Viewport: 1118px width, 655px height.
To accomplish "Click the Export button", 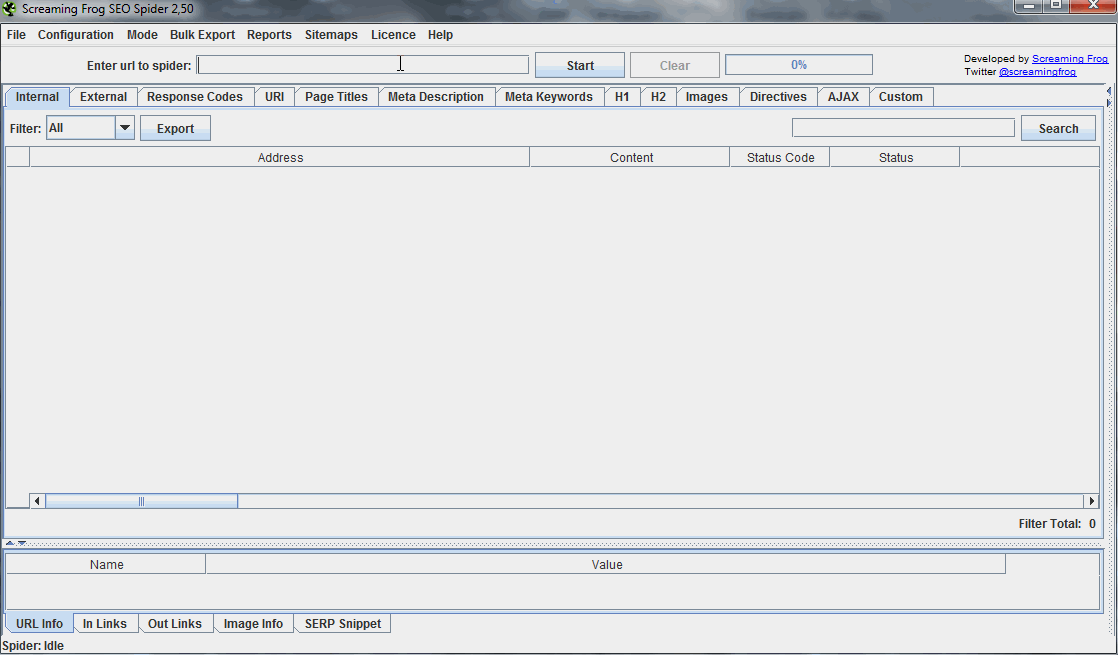I will point(175,129).
